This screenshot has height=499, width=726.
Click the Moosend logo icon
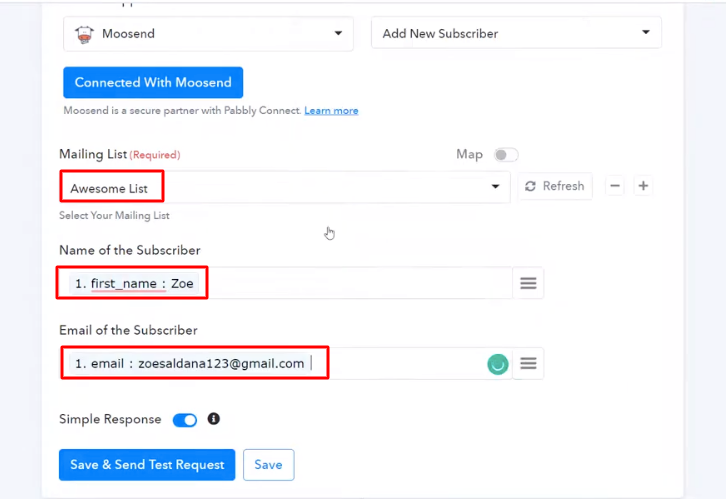(84, 34)
